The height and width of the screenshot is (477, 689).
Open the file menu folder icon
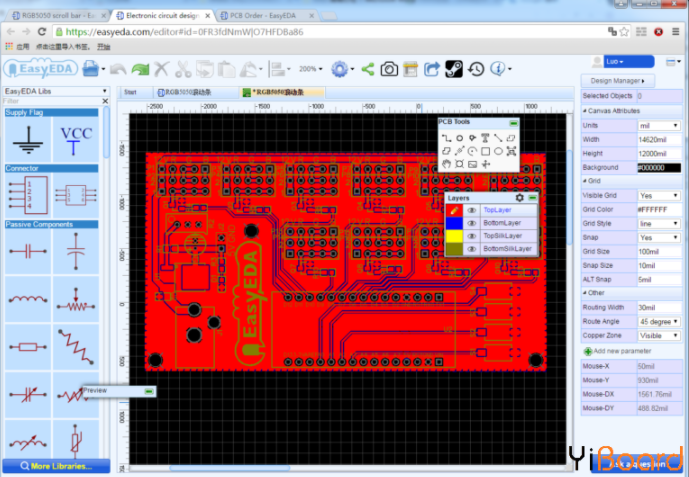(x=91, y=69)
